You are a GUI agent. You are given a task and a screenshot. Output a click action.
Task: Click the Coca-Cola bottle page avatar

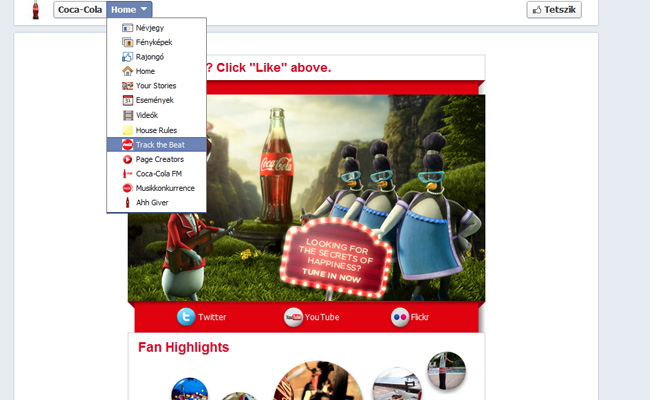(36, 10)
